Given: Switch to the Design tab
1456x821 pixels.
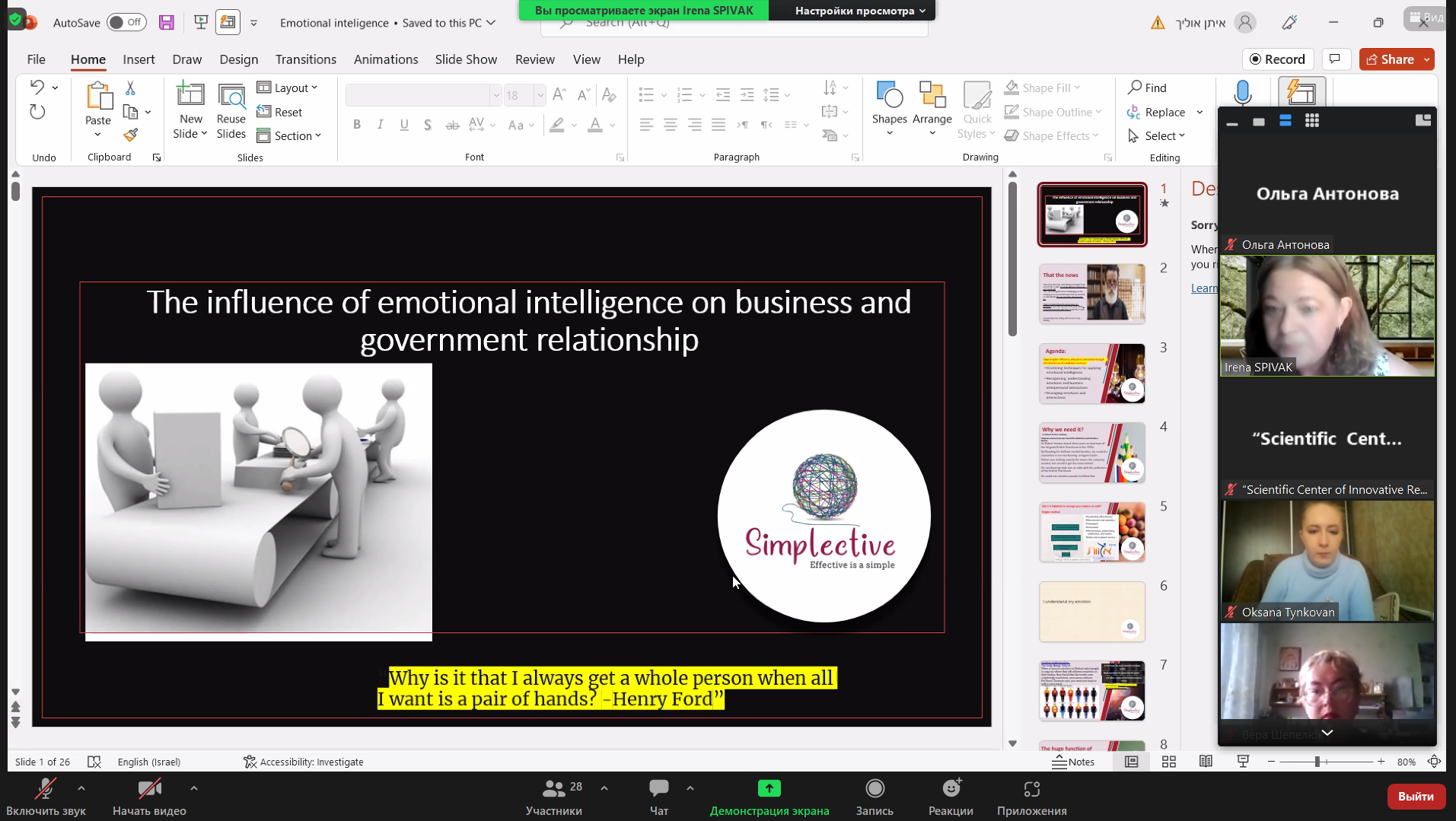Looking at the screenshot, I should 239,59.
